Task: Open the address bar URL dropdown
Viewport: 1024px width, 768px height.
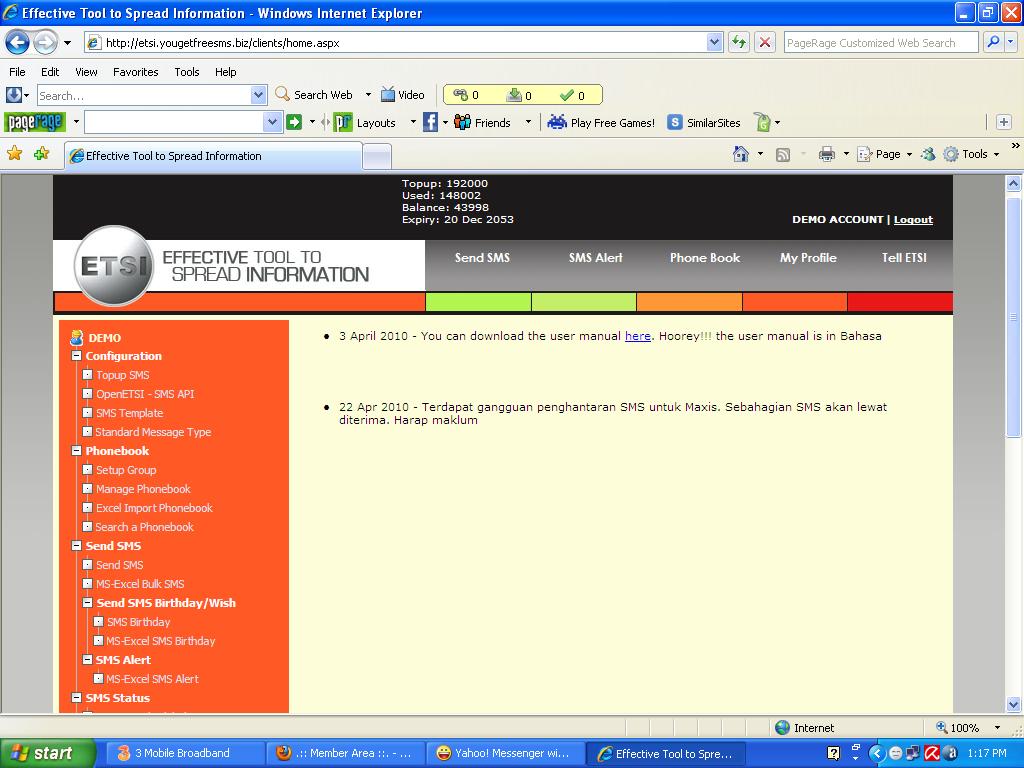Action: coord(714,42)
